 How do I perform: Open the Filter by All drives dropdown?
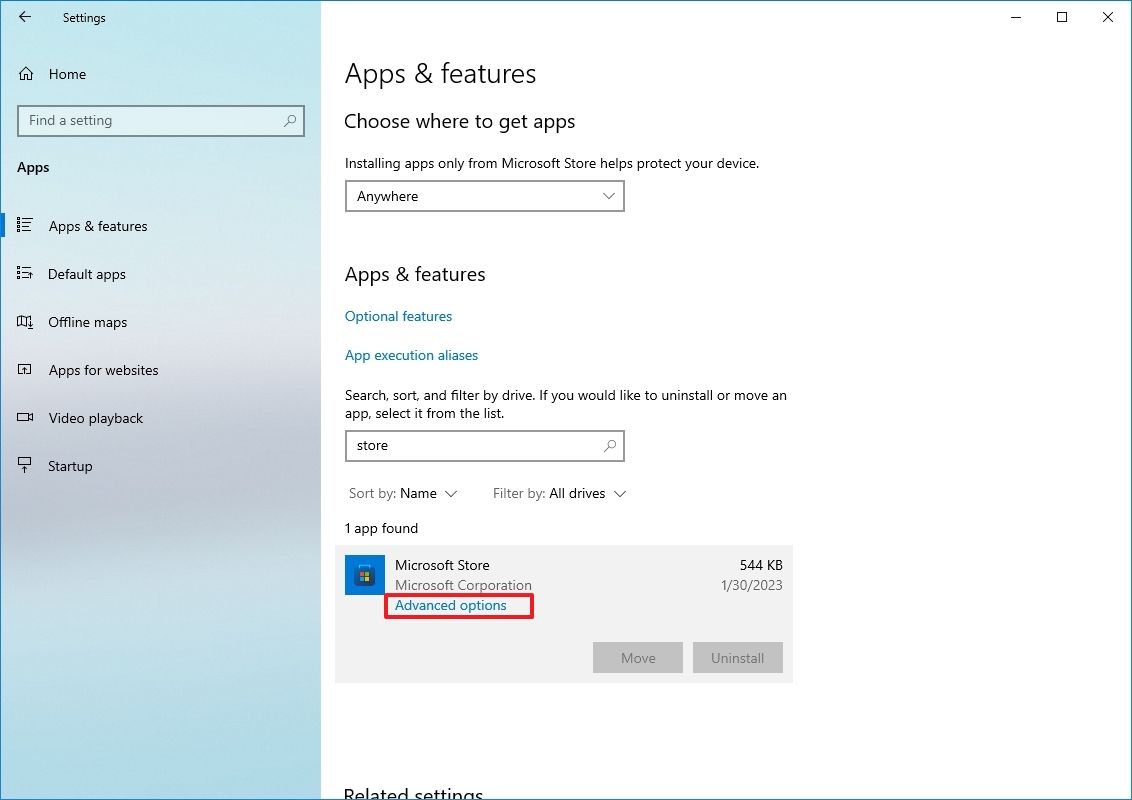click(559, 493)
